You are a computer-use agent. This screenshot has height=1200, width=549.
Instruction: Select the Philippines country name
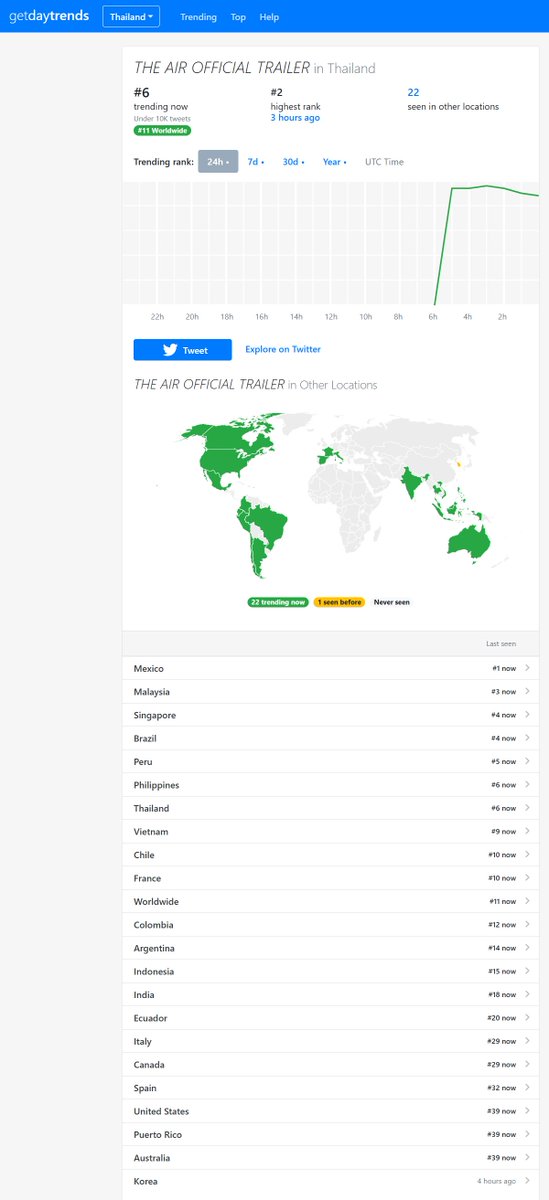pyautogui.click(x=156, y=785)
